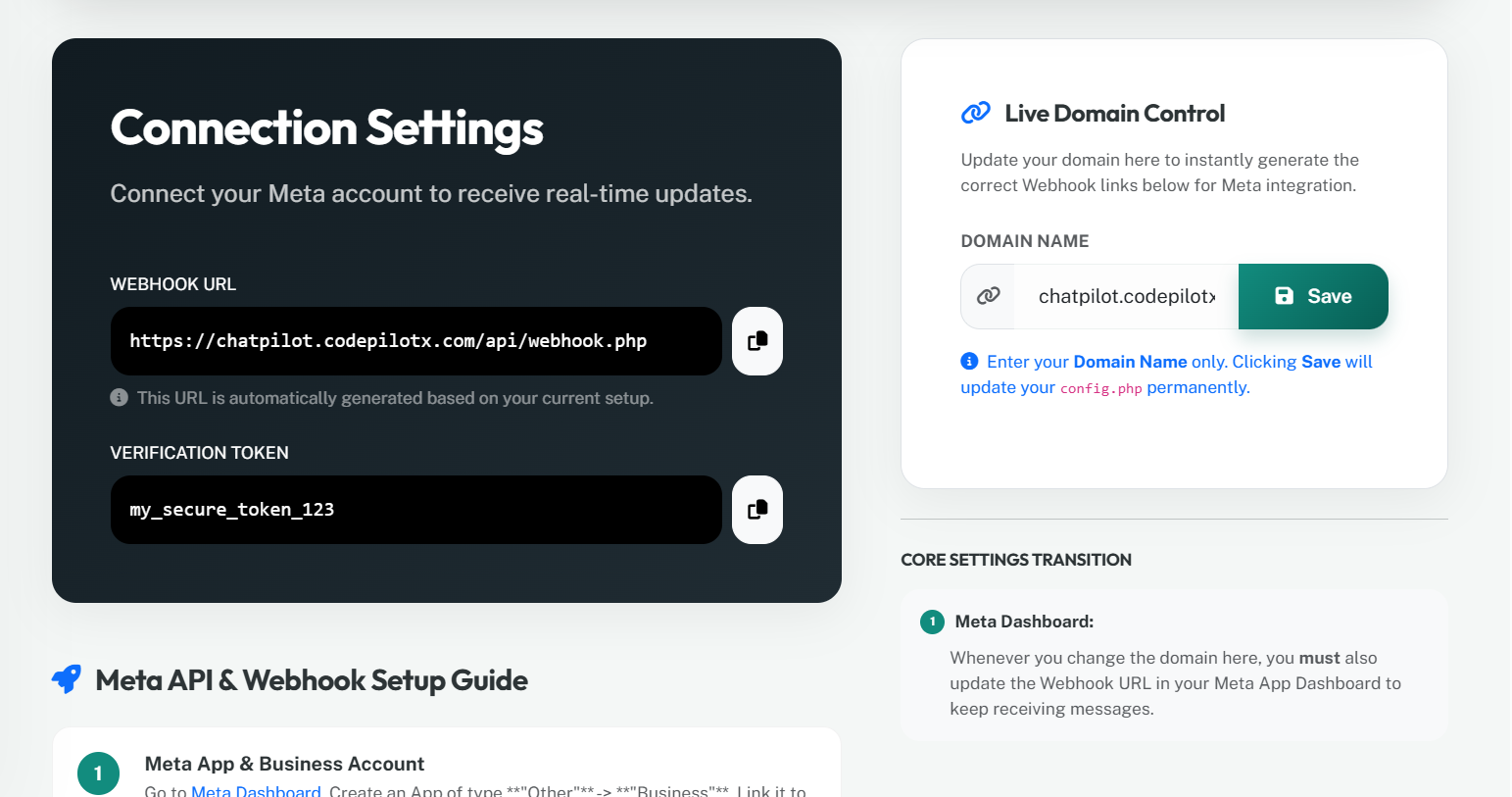Click 'Connect your Meta account to receive real-time updates.' subtitle

tap(431, 194)
